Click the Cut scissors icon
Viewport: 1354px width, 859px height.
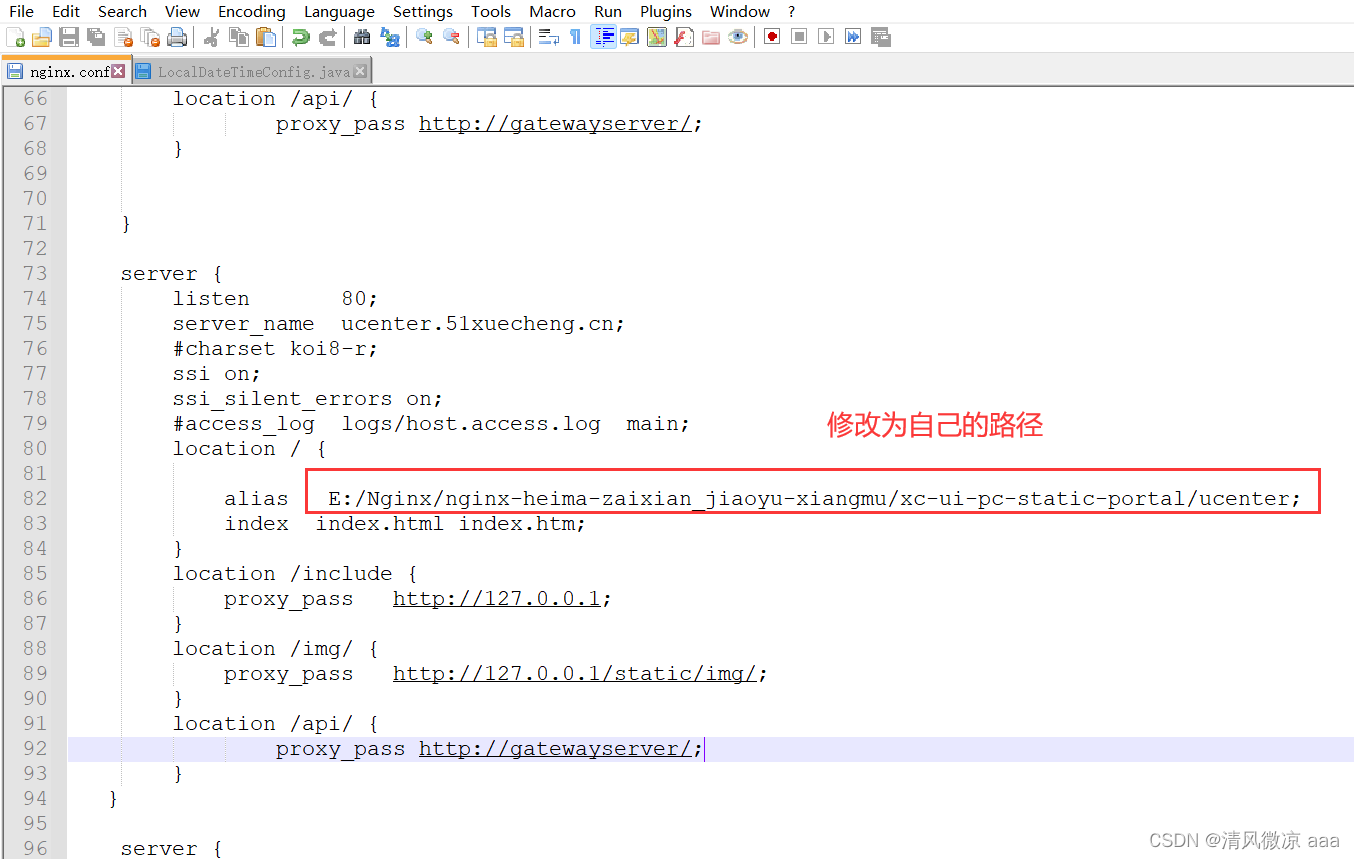[211, 38]
